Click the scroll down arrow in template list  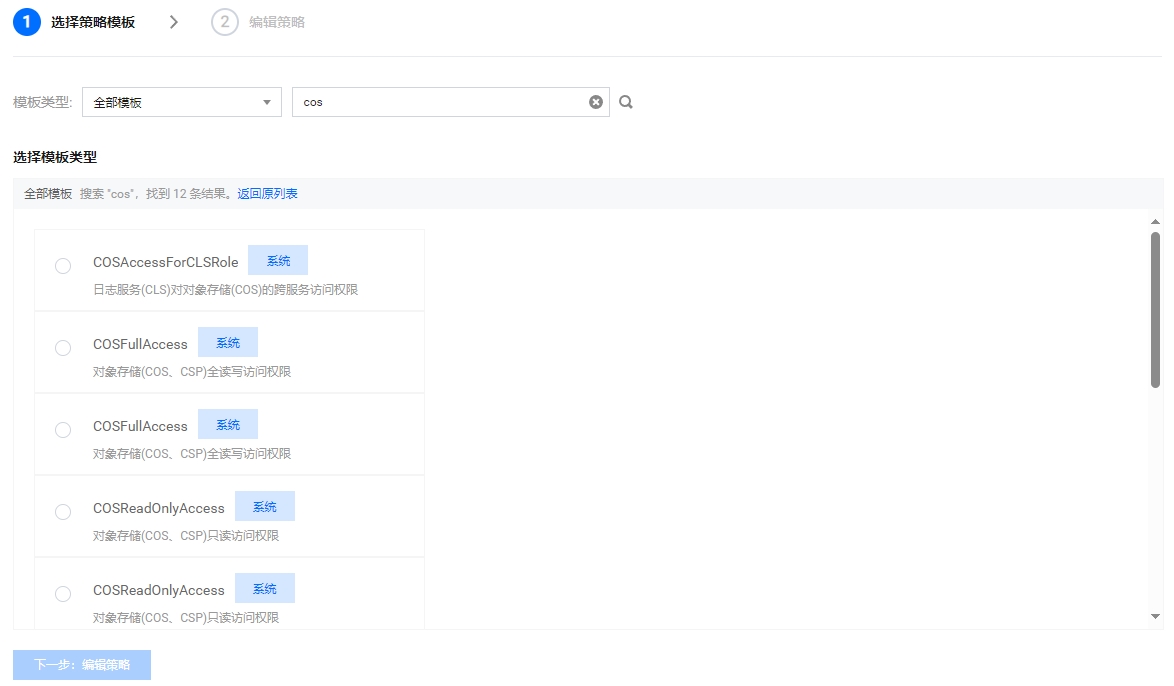pos(1155,617)
